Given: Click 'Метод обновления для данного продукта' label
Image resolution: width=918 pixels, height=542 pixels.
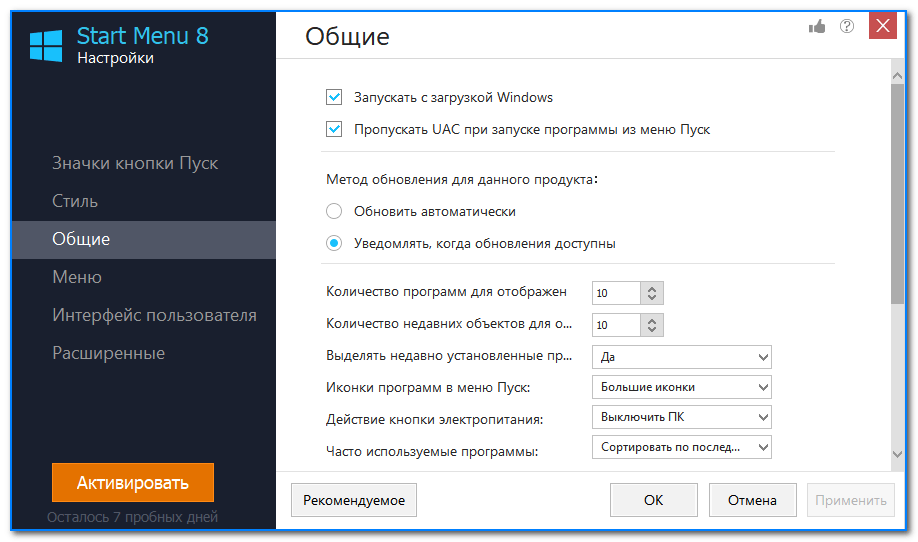Looking at the screenshot, I should [x=462, y=180].
